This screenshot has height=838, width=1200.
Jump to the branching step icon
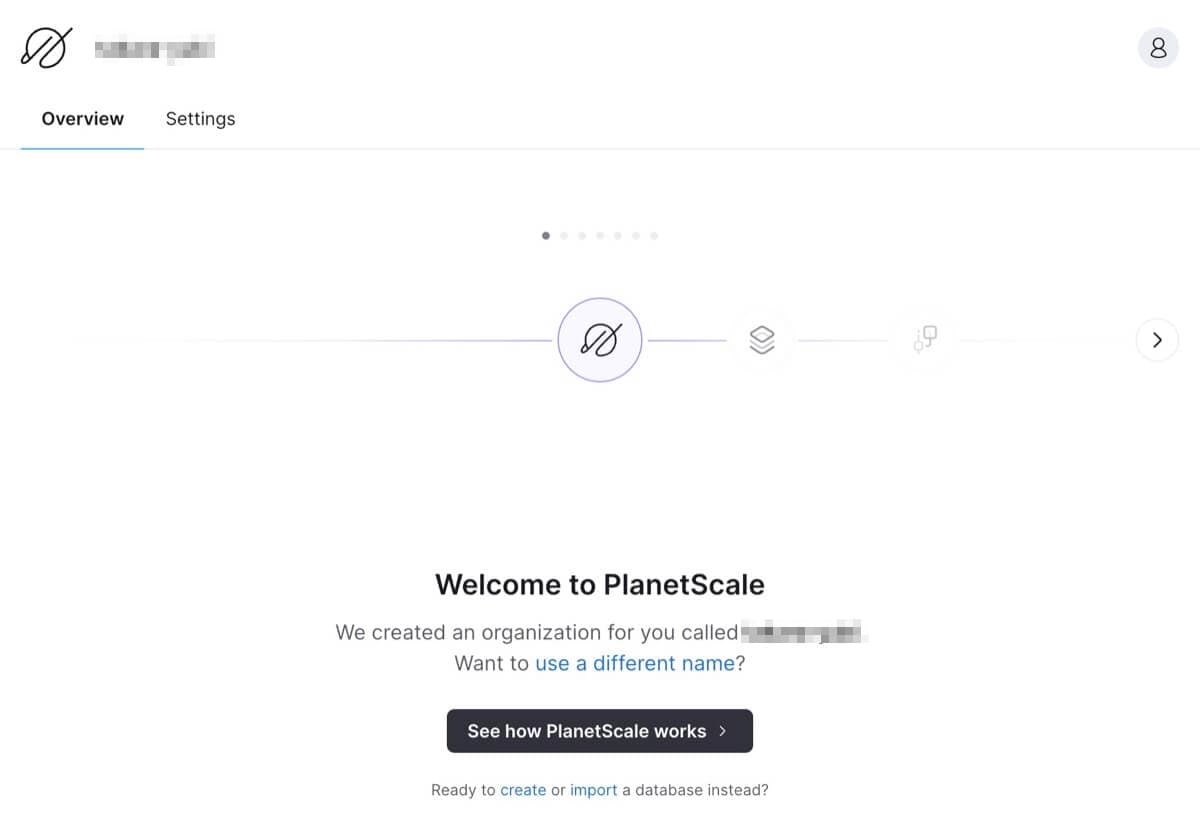(x=925, y=339)
